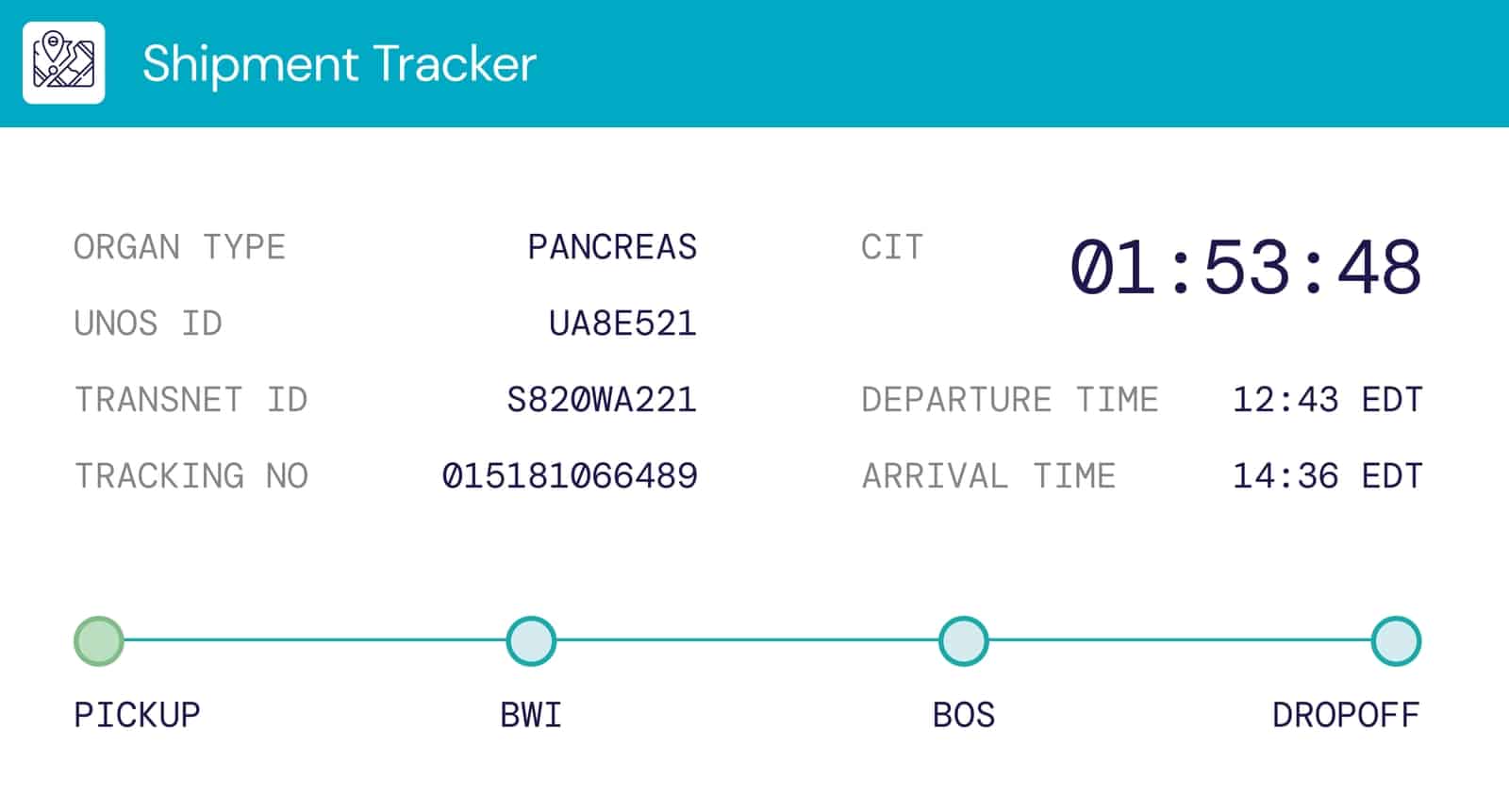Select the BWI waypoint circle
Screen dimensions: 1509x812
[531, 641]
